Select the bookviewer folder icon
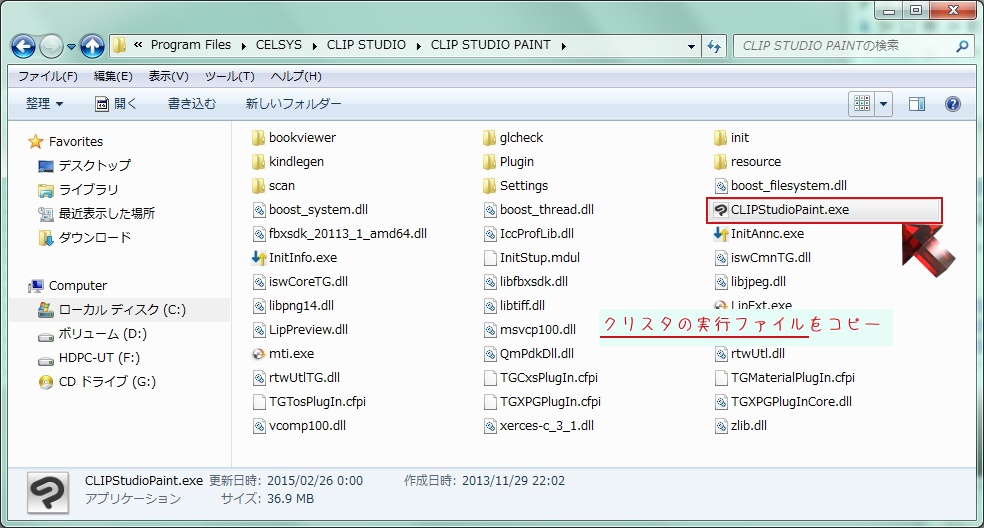Screen dimensions: 984x528 (259, 137)
